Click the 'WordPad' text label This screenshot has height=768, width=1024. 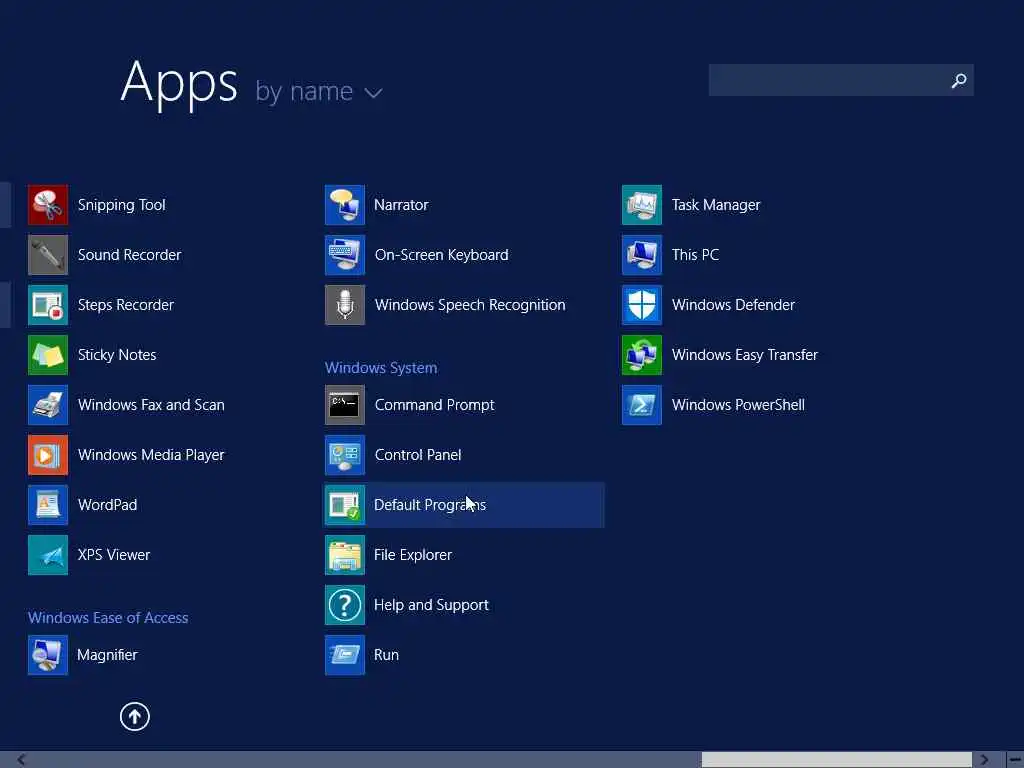coord(107,505)
